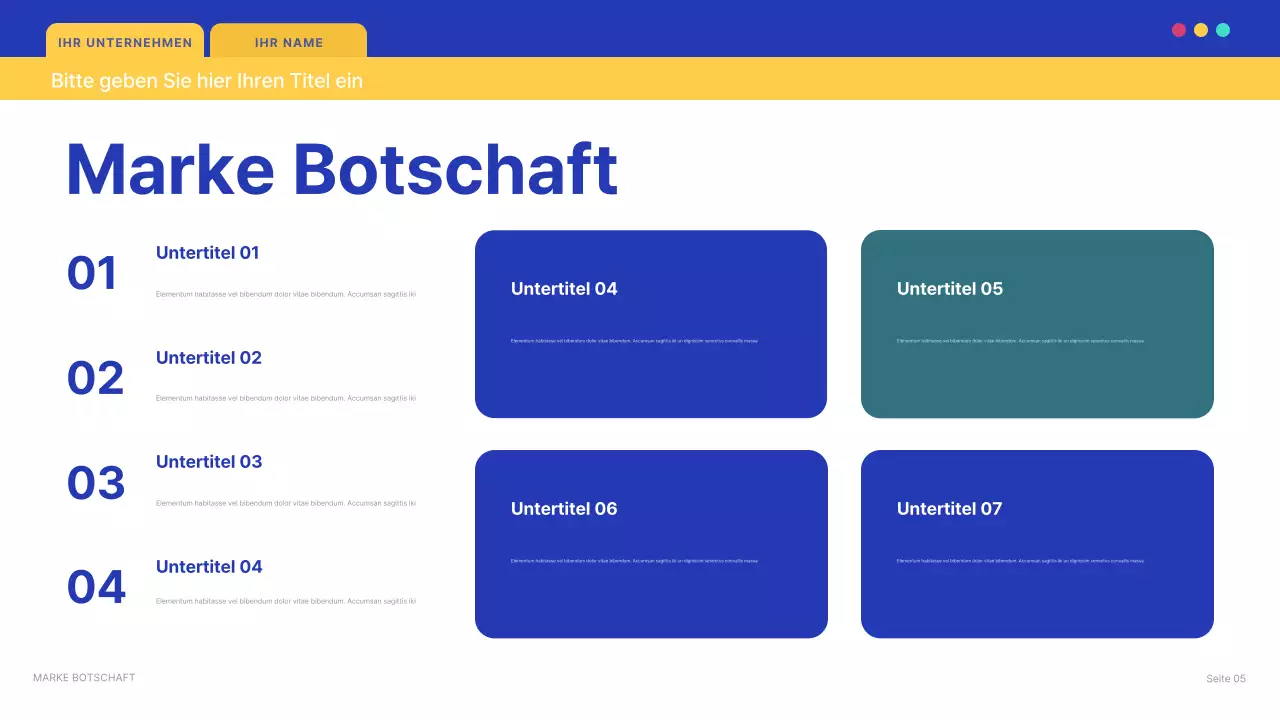Click the pink dot in top corner
The height and width of the screenshot is (720, 1280).
(x=1179, y=30)
